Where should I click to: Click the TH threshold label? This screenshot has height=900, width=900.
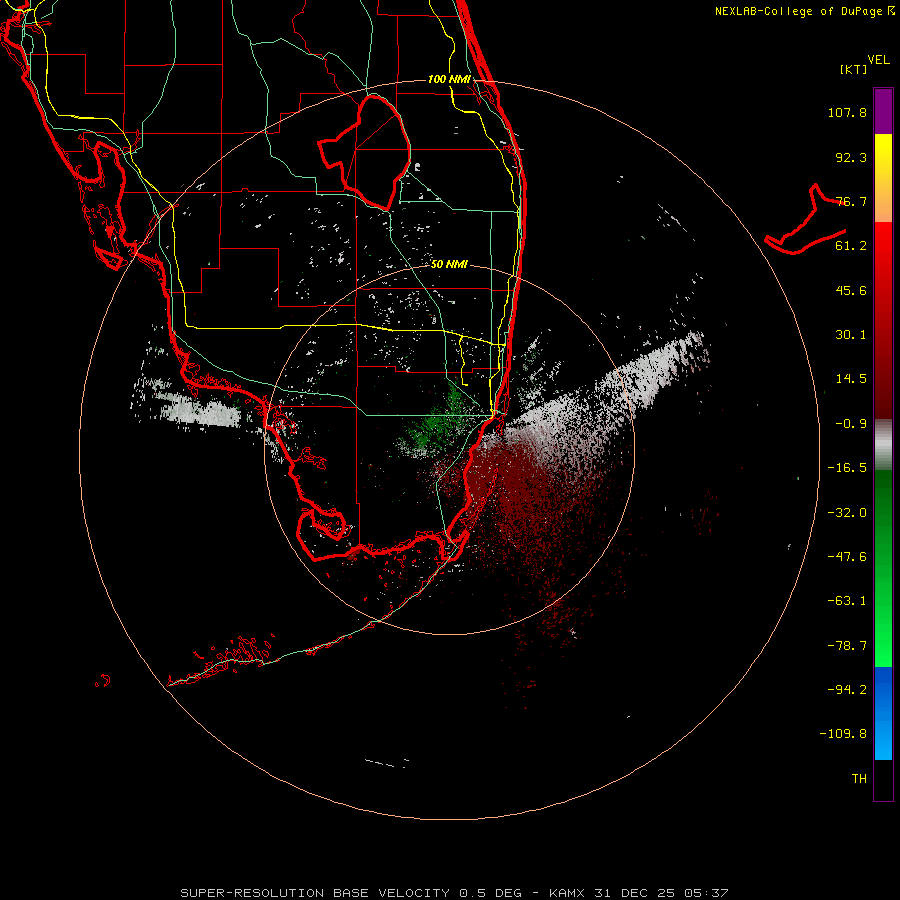859,779
